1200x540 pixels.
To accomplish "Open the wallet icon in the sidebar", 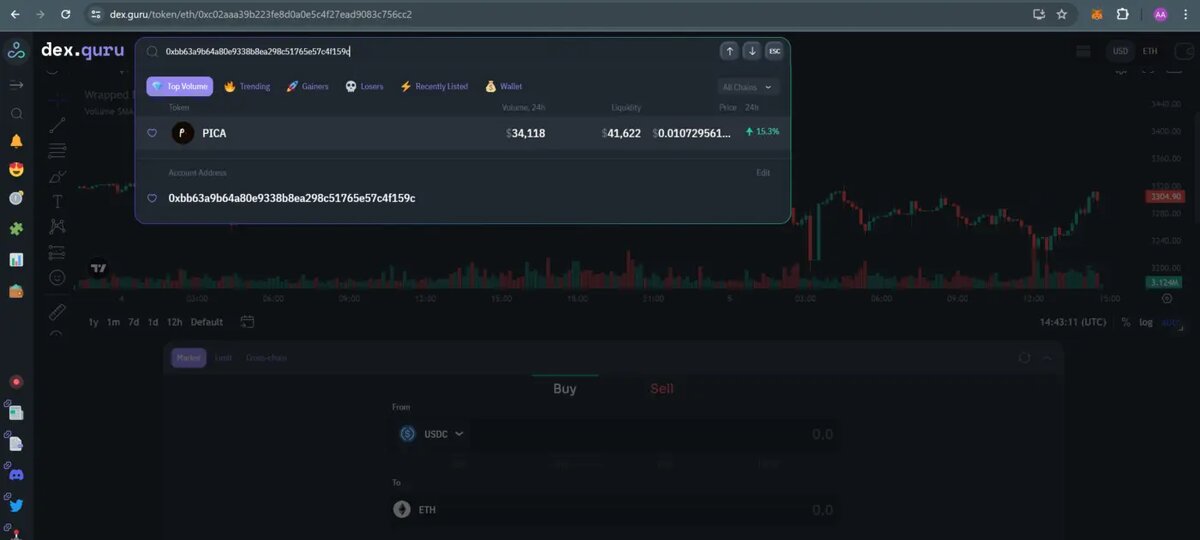I will (16, 291).
